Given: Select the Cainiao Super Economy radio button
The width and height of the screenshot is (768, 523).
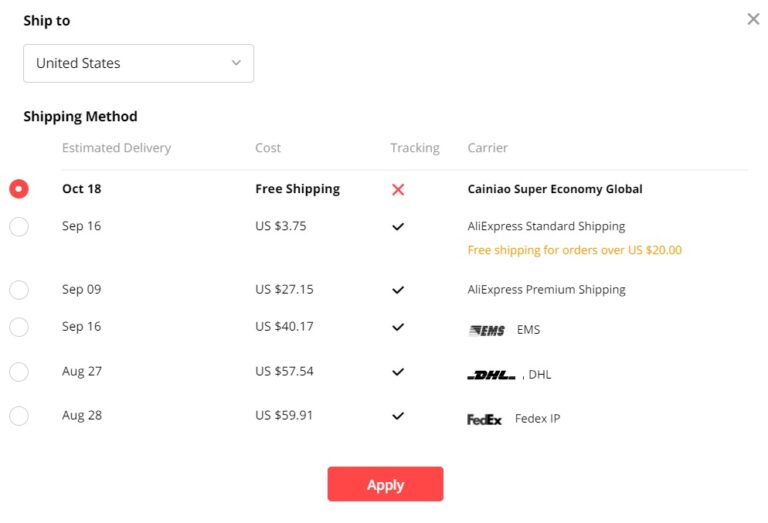Looking at the screenshot, I should (x=19, y=189).
